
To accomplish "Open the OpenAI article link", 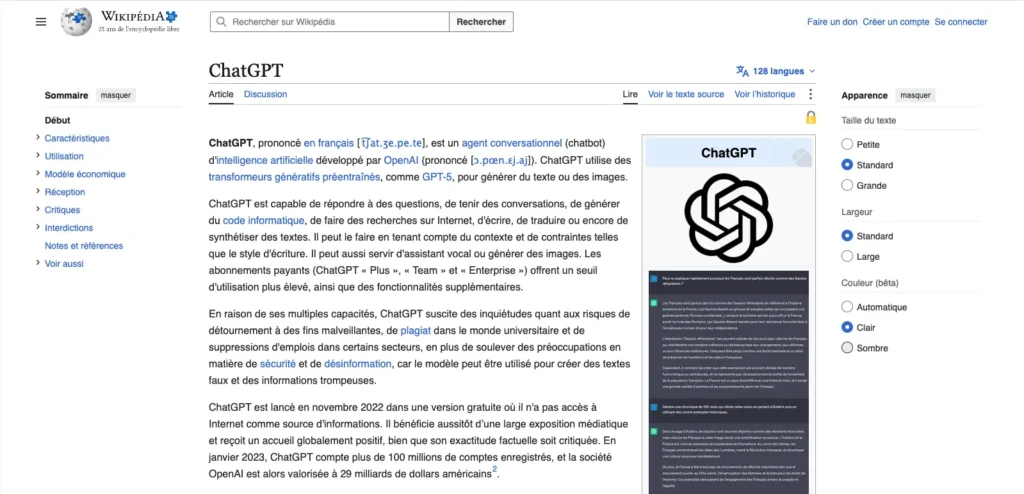I will click(402, 160).
